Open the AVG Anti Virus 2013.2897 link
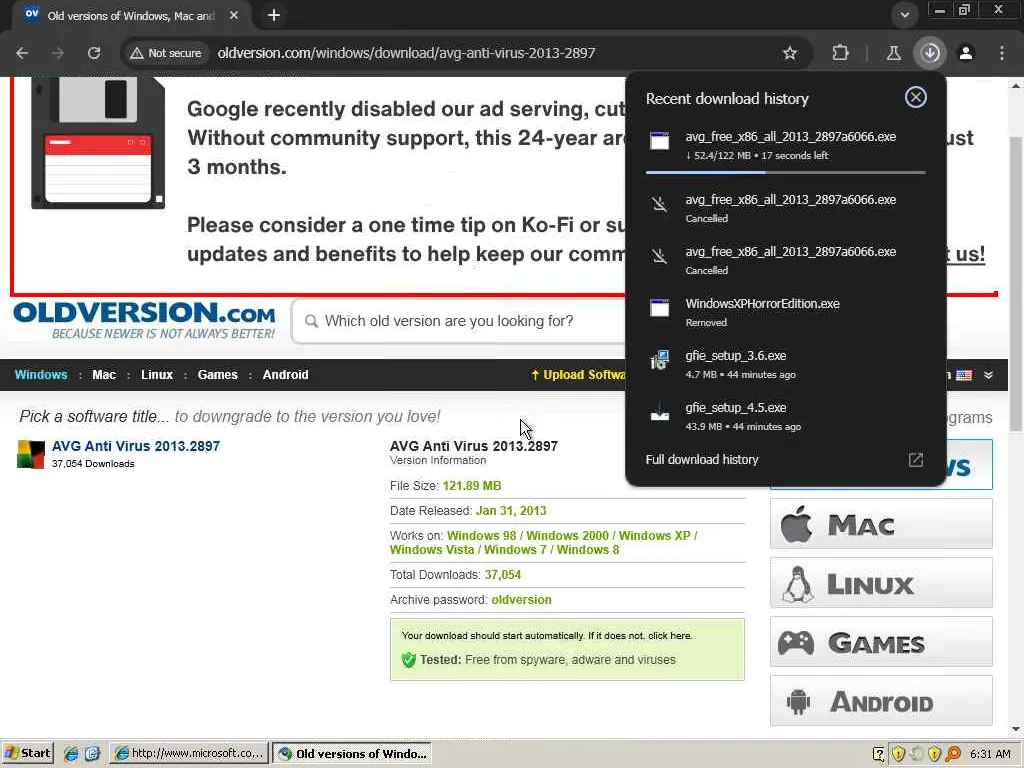Image resolution: width=1024 pixels, height=768 pixels. click(x=136, y=446)
